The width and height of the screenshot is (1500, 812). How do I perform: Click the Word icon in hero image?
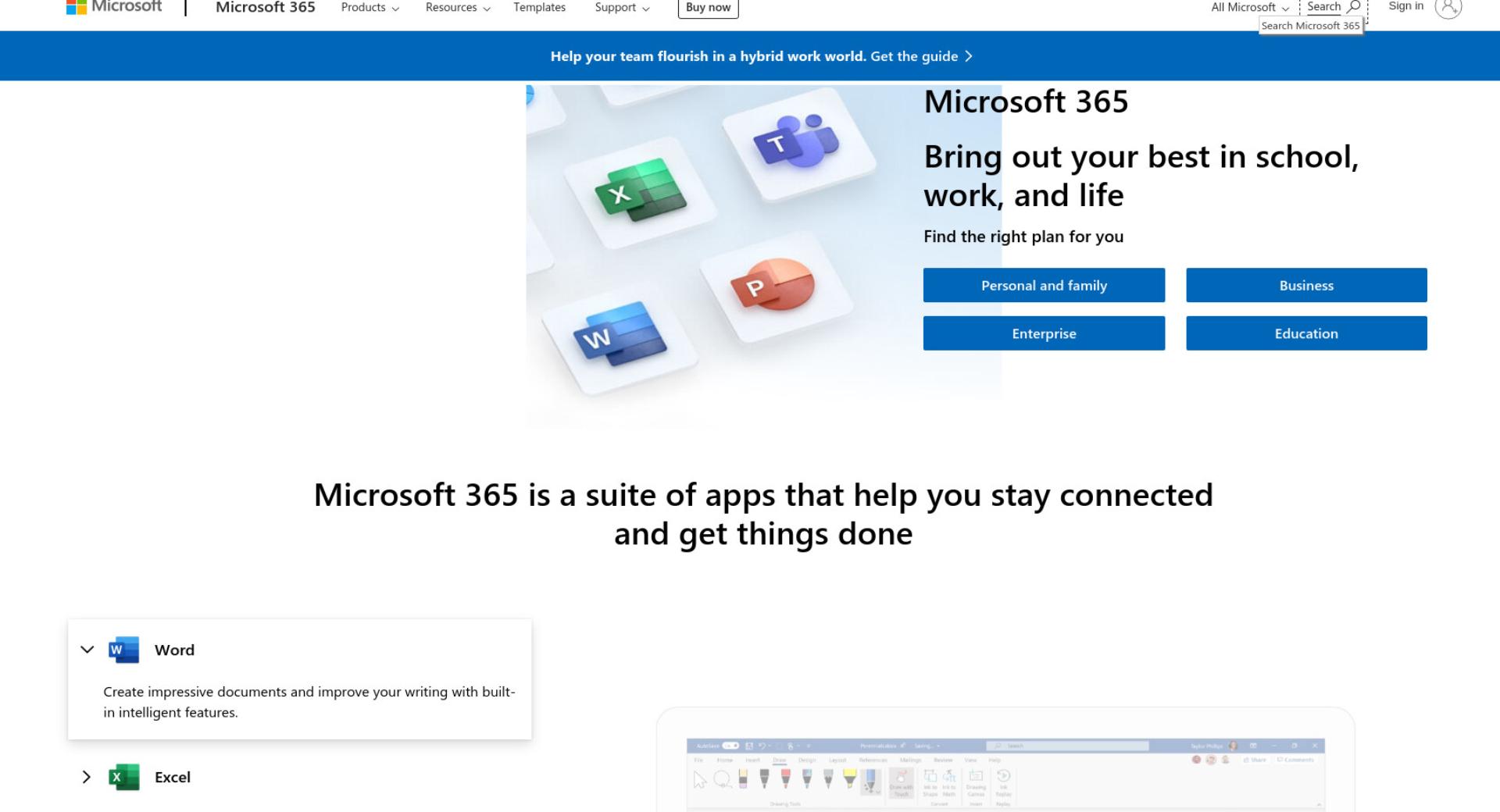tap(620, 334)
